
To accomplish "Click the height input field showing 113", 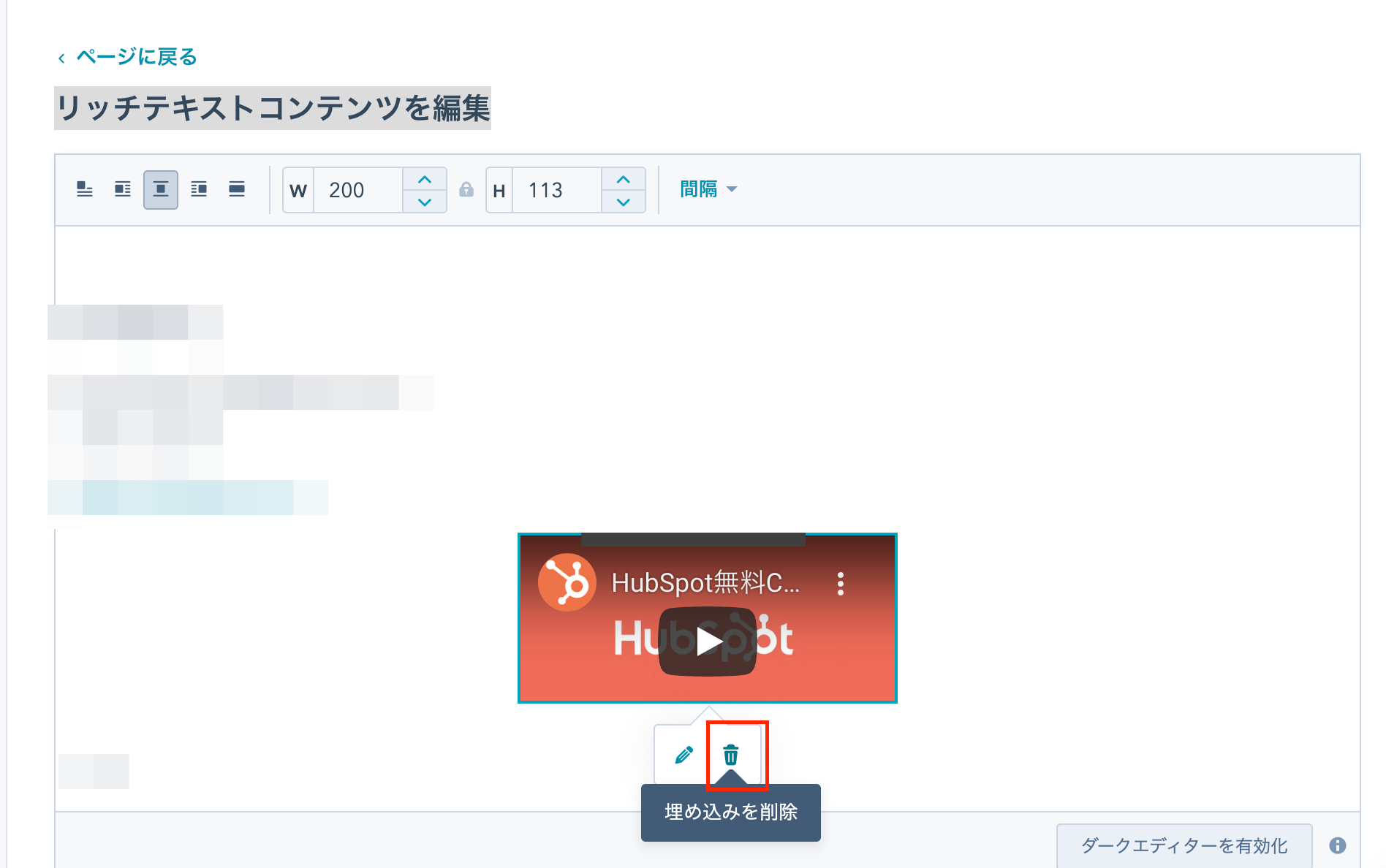I will (x=557, y=190).
